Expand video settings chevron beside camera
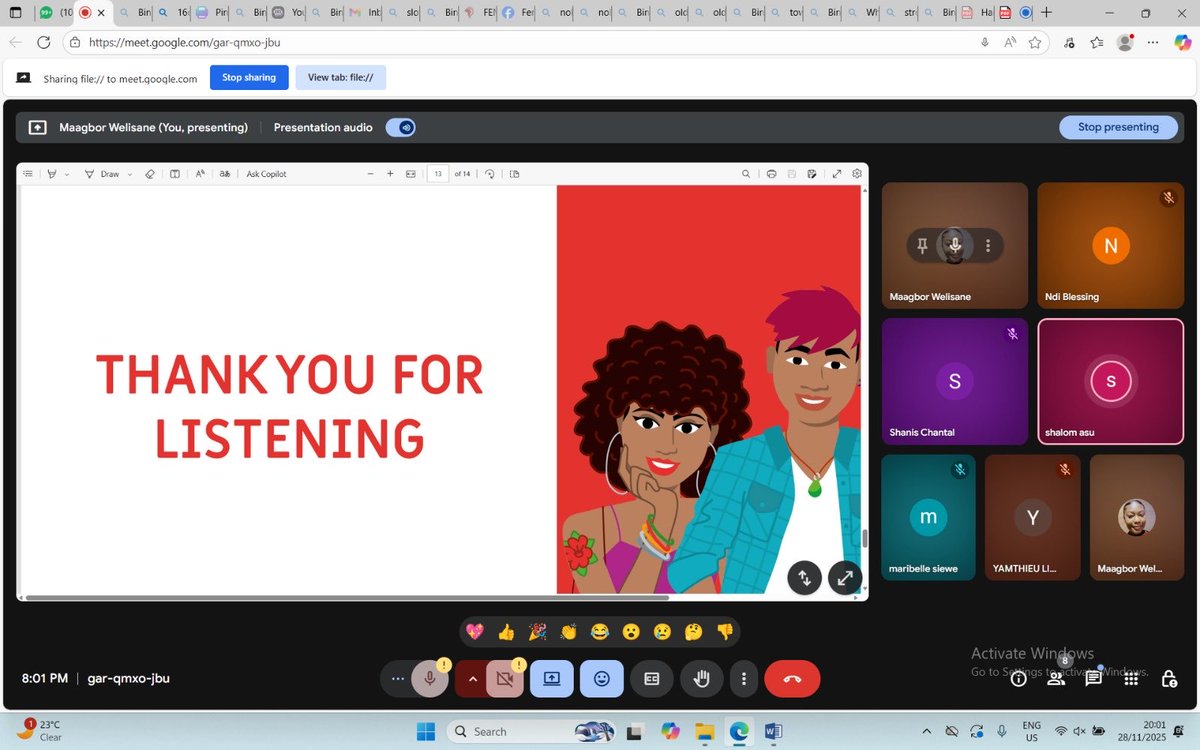Image resolution: width=1200 pixels, height=750 pixels. (472, 679)
